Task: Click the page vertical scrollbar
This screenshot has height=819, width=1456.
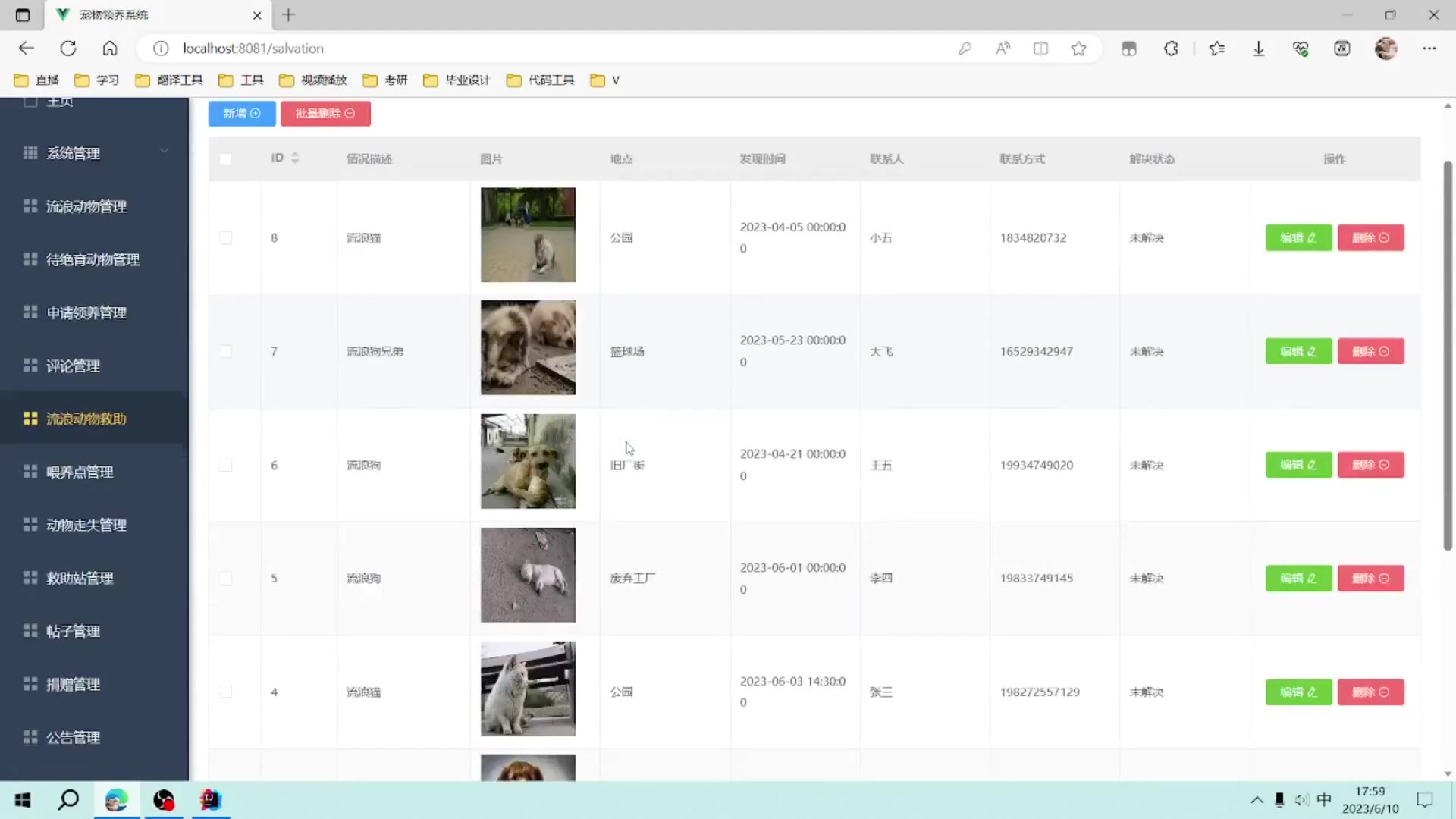Action: tap(1447, 355)
